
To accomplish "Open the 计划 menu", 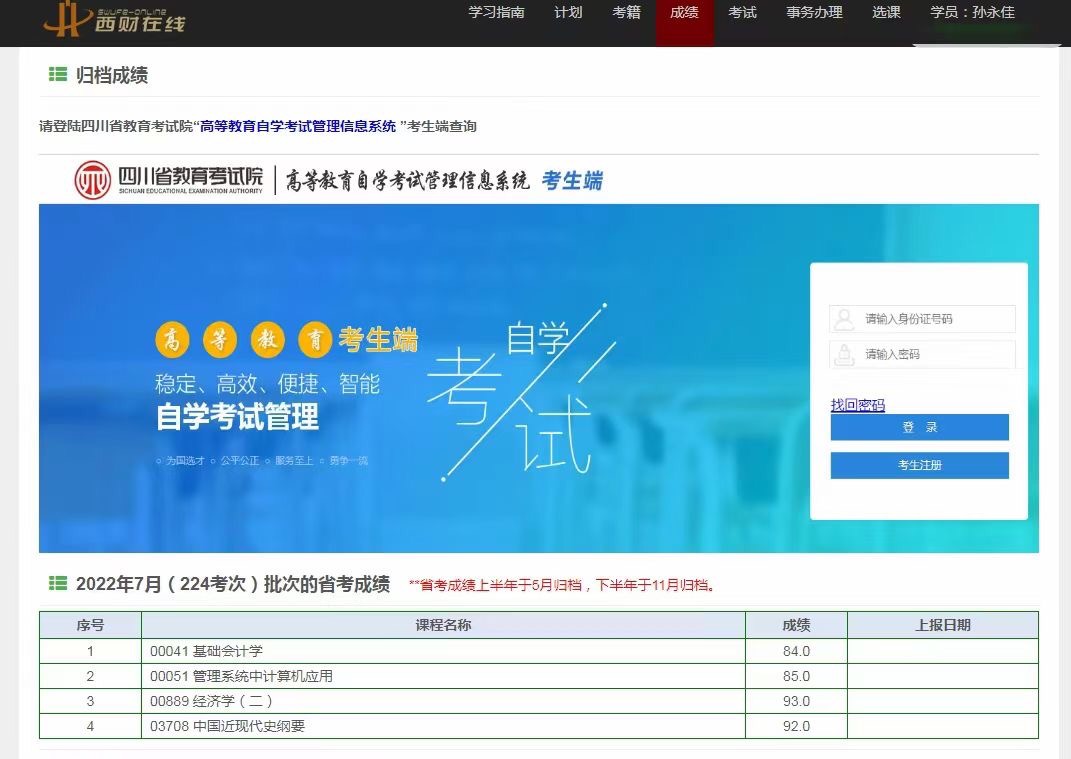I will 568,12.
